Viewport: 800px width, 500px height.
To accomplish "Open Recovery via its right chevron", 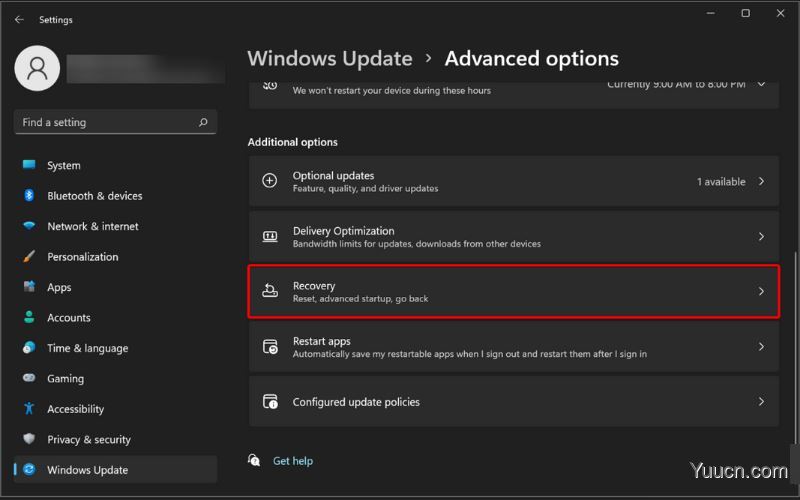I will 761,291.
